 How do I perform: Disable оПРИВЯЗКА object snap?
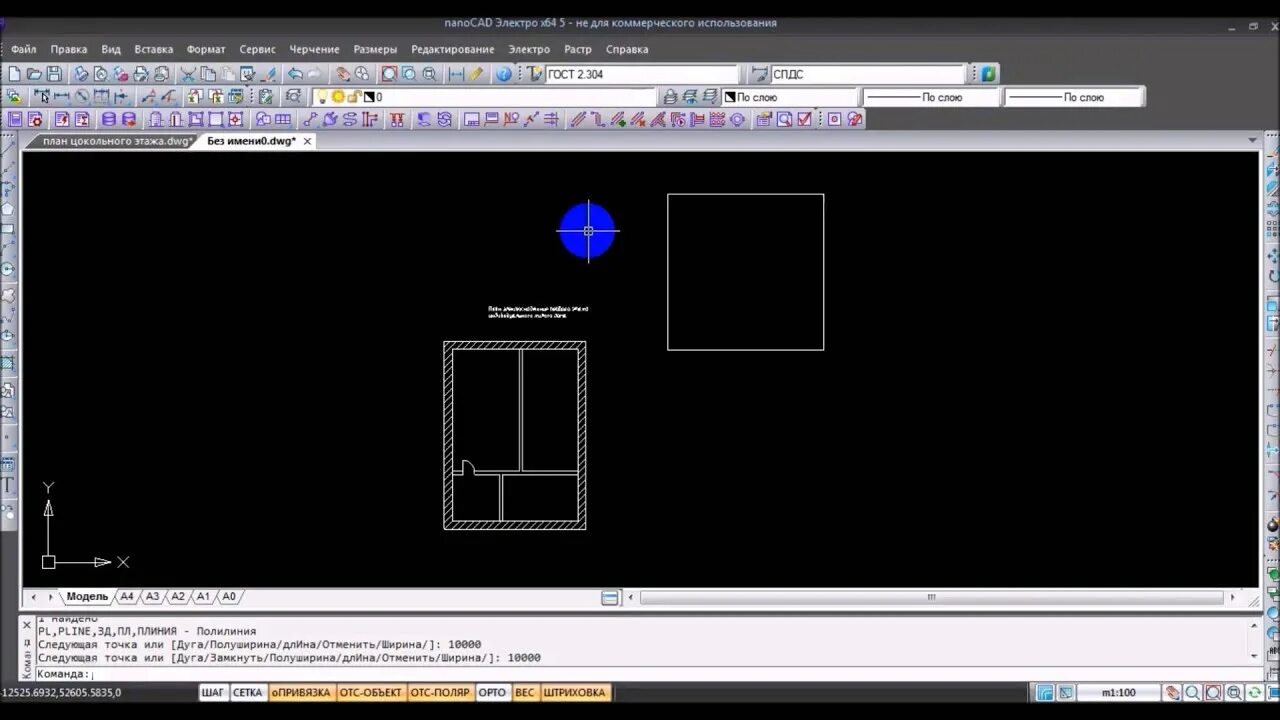300,692
